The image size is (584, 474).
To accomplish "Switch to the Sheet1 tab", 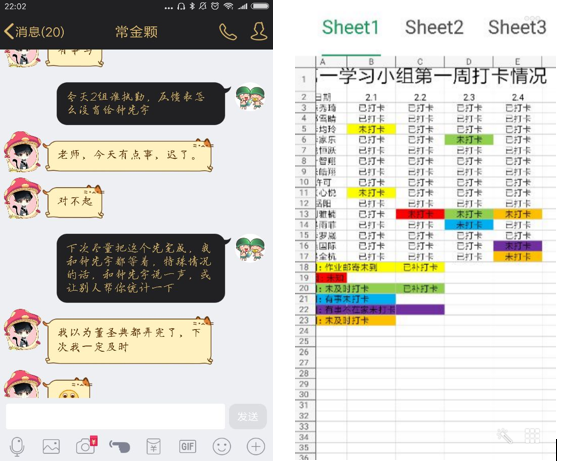I will coord(350,28).
